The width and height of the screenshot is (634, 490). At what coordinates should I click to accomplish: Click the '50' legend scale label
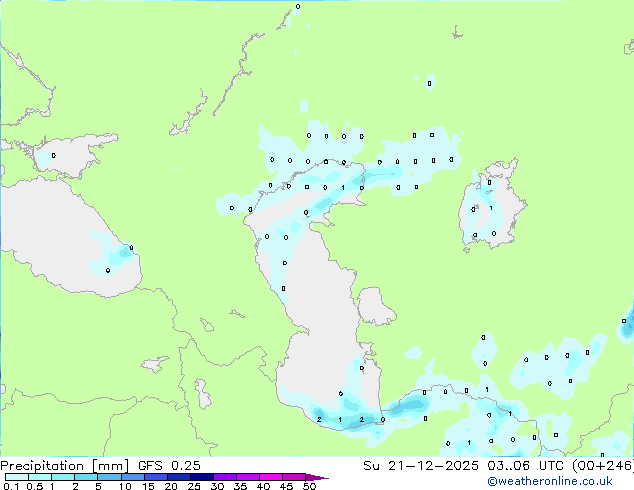(x=309, y=486)
